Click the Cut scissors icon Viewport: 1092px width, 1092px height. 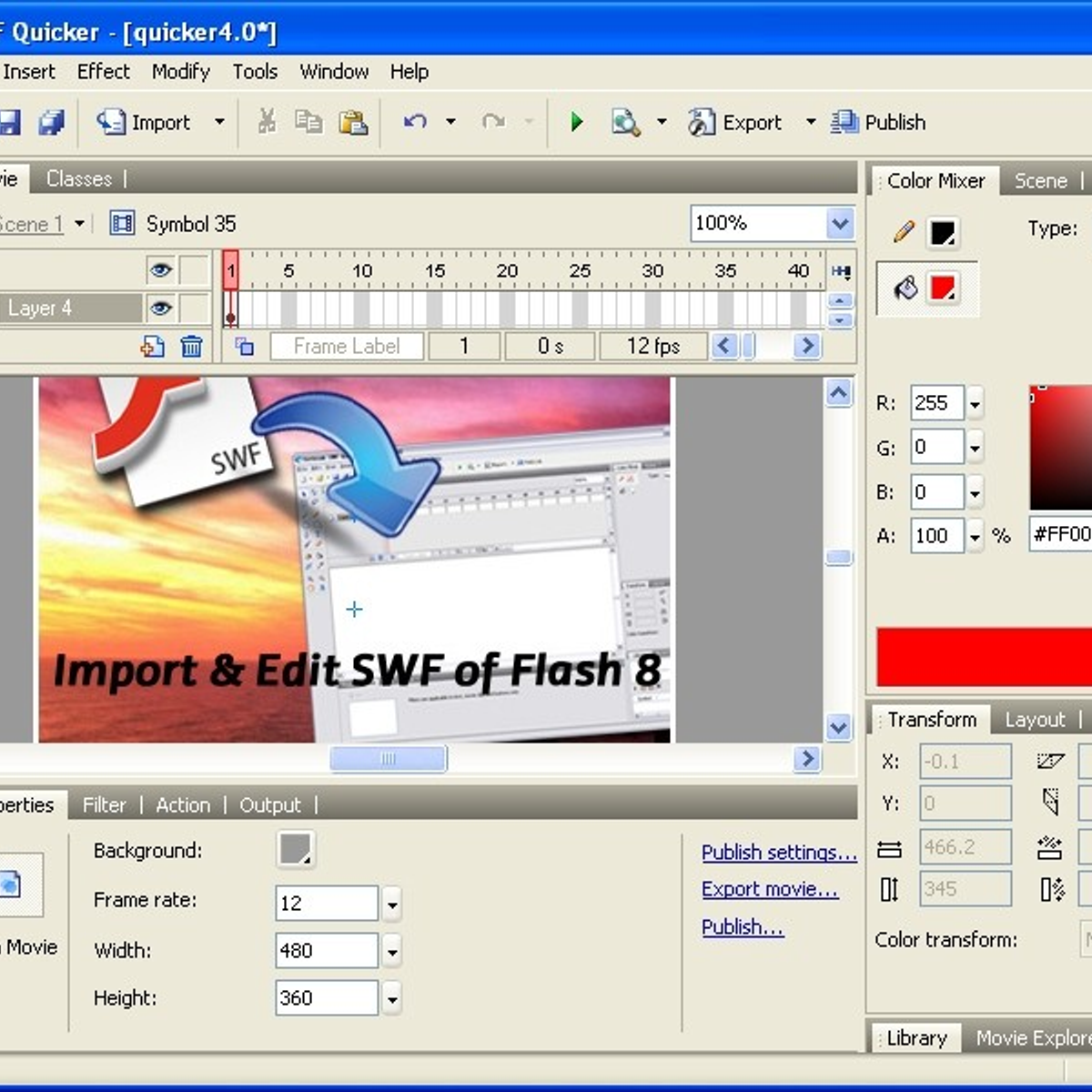267,122
